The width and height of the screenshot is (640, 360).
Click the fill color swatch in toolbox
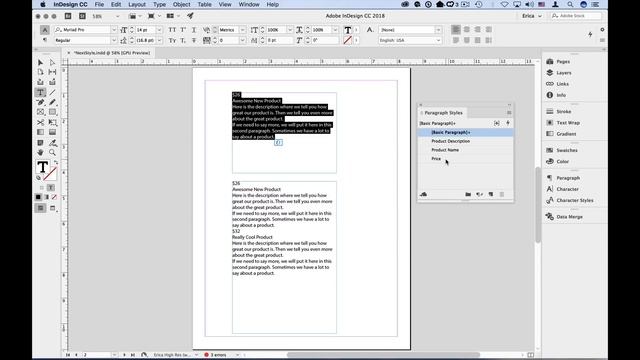[x=42, y=167]
